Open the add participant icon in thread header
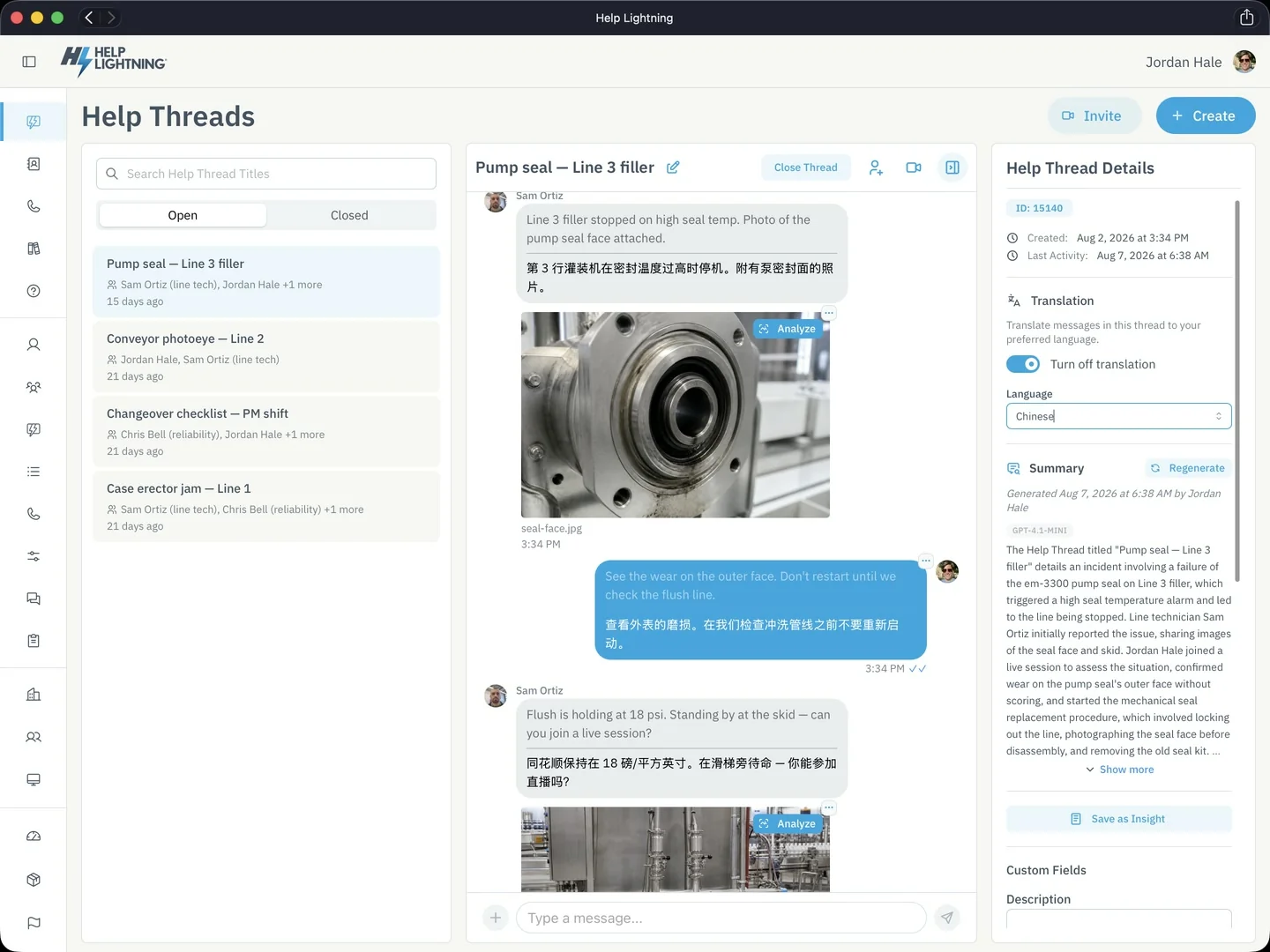Viewport: 1270px width, 952px height. [876, 167]
